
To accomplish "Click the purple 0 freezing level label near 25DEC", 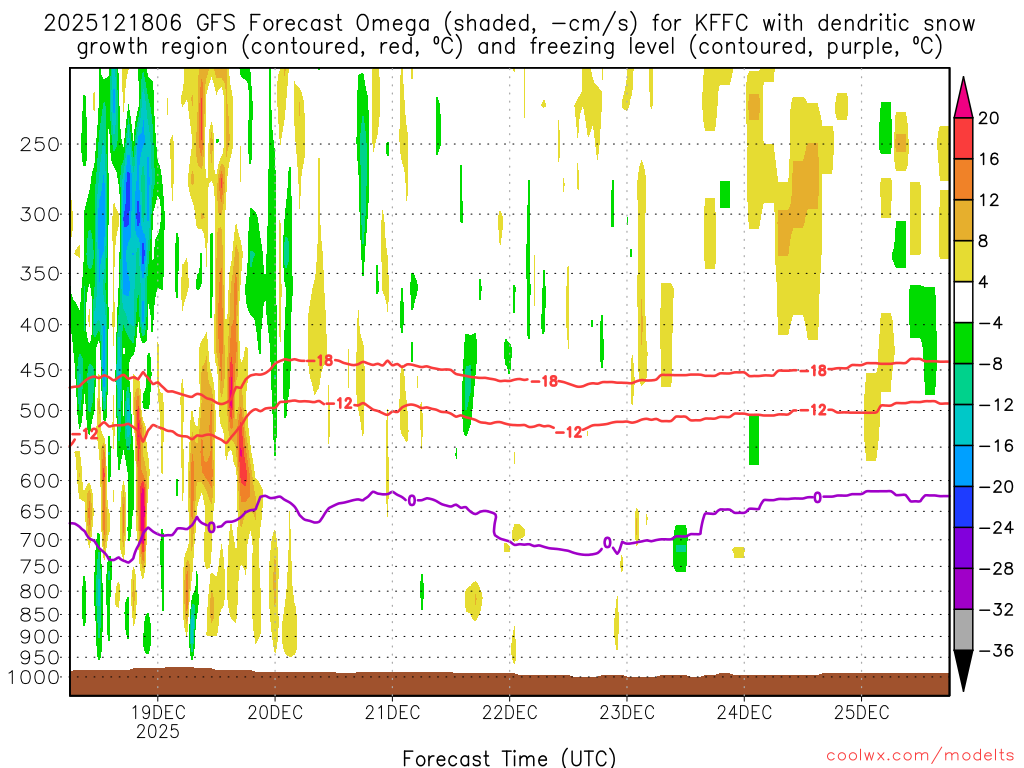I will (817, 498).
